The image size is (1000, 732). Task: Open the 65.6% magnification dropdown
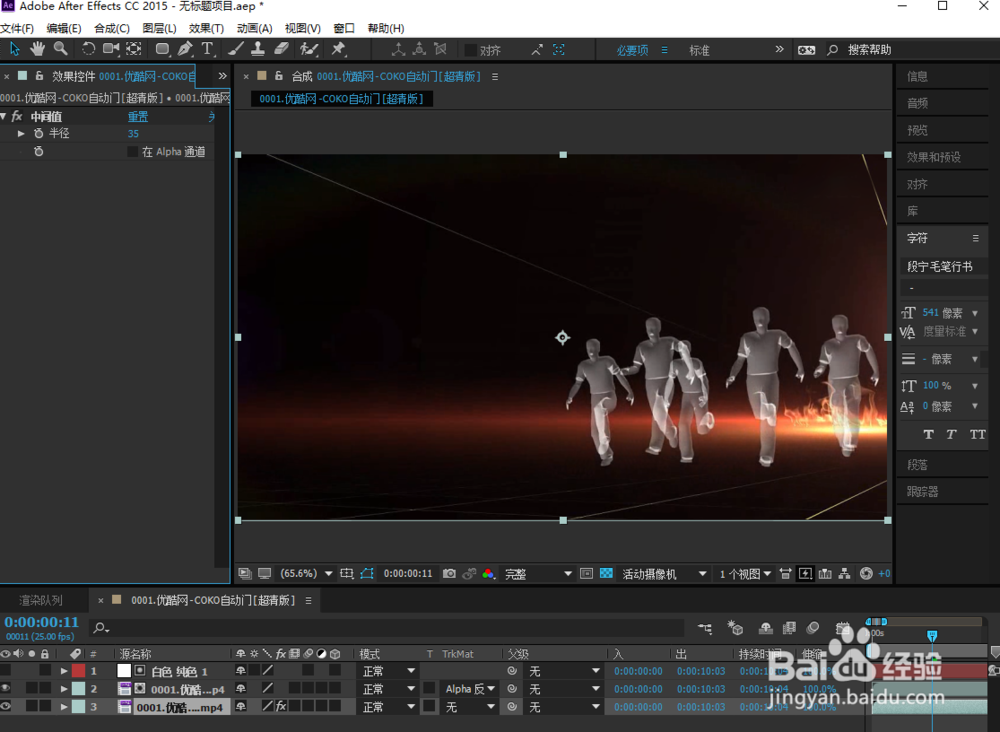tap(306, 573)
